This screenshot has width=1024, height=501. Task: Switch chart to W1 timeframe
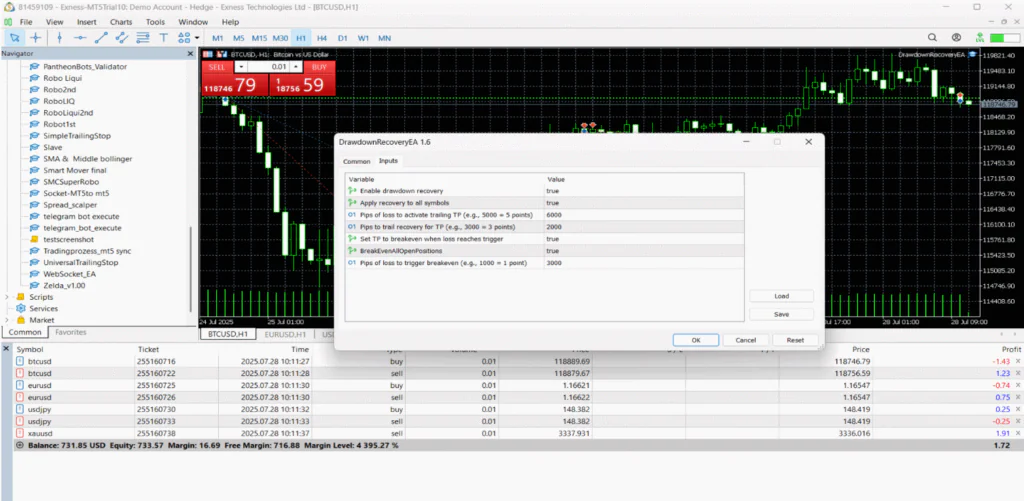[x=363, y=38]
